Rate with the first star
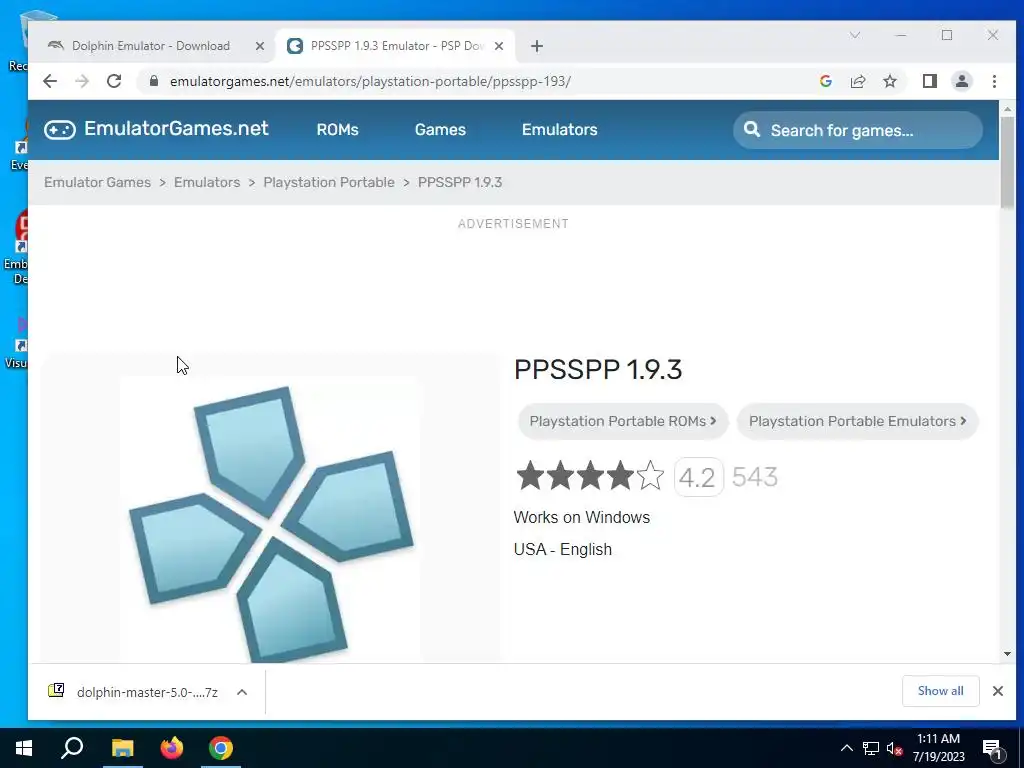 530,475
